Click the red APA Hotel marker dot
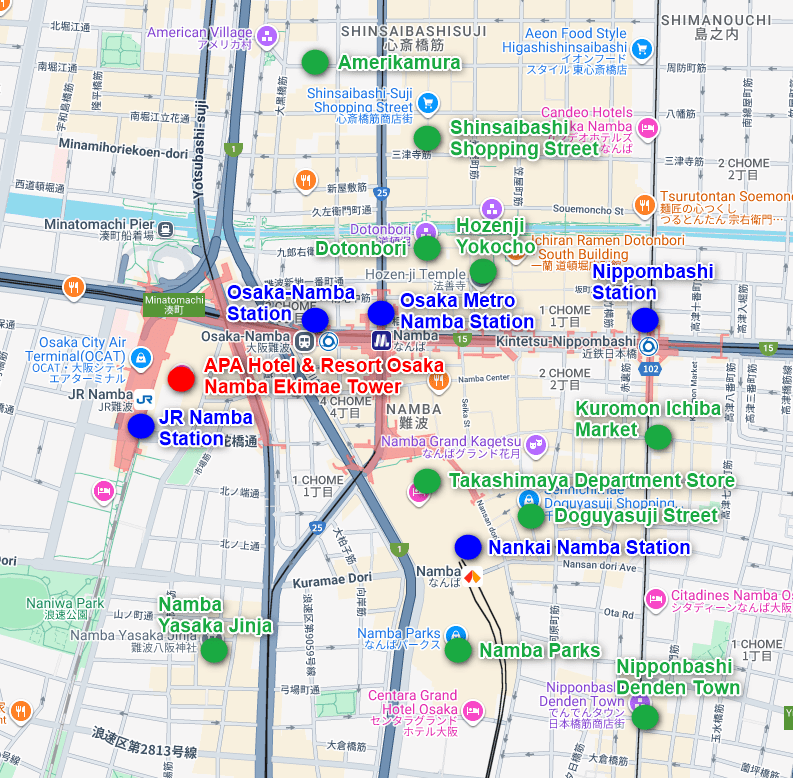The image size is (793, 778). tap(181, 378)
